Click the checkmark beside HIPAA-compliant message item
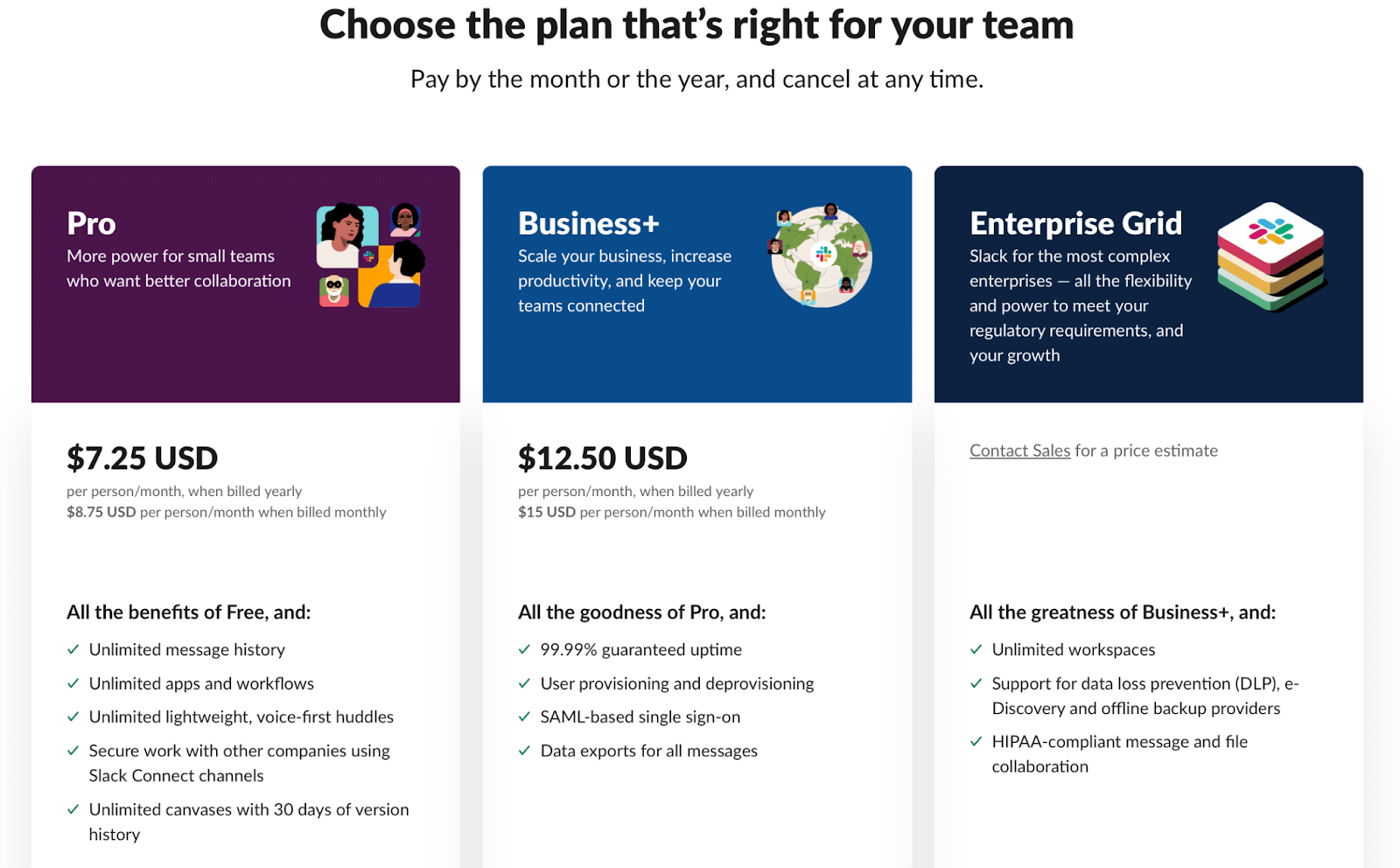 coord(976,742)
